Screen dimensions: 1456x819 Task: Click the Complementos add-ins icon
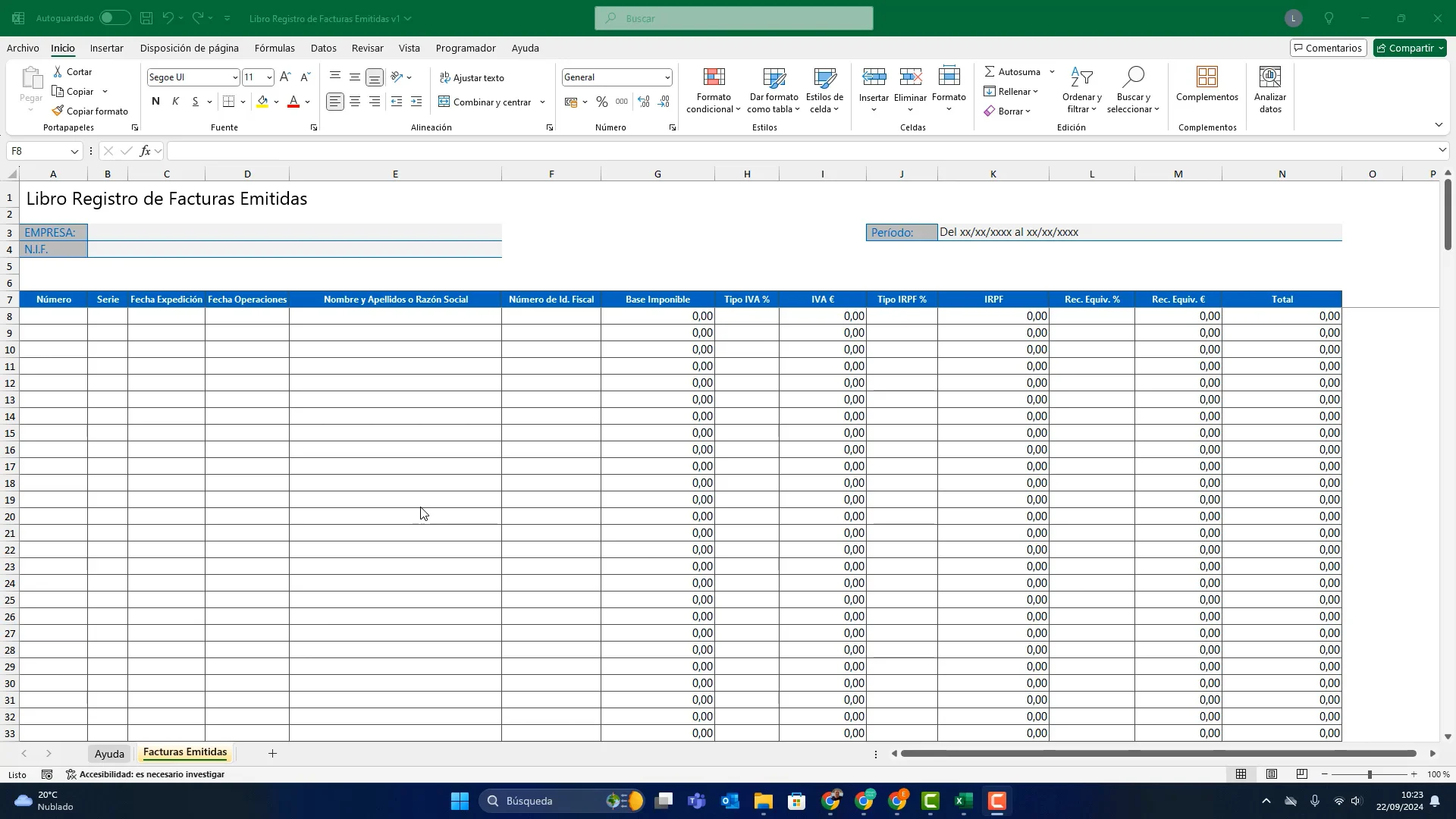click(x=1207, y=77)
